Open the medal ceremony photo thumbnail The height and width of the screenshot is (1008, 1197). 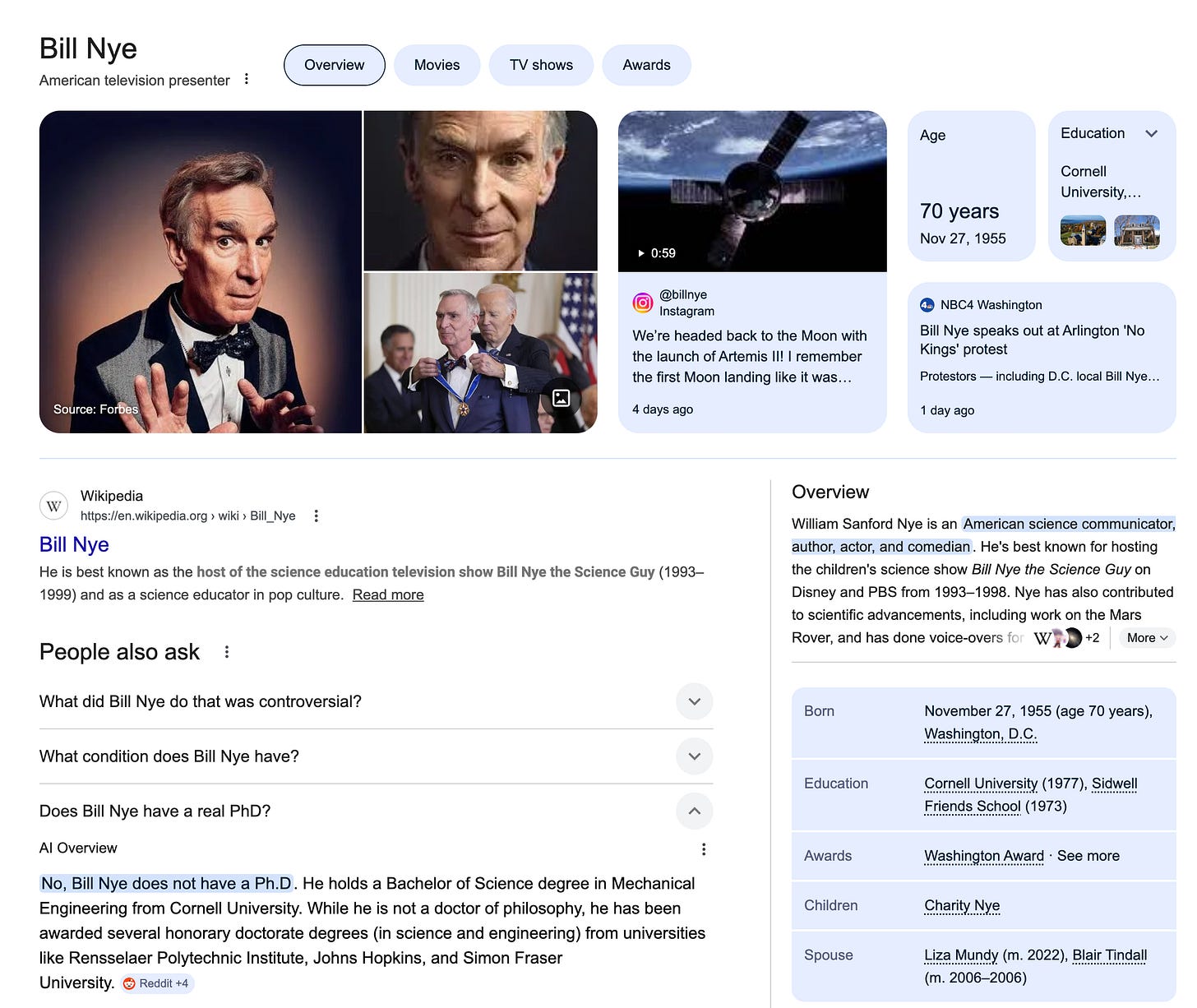[480, 354]
